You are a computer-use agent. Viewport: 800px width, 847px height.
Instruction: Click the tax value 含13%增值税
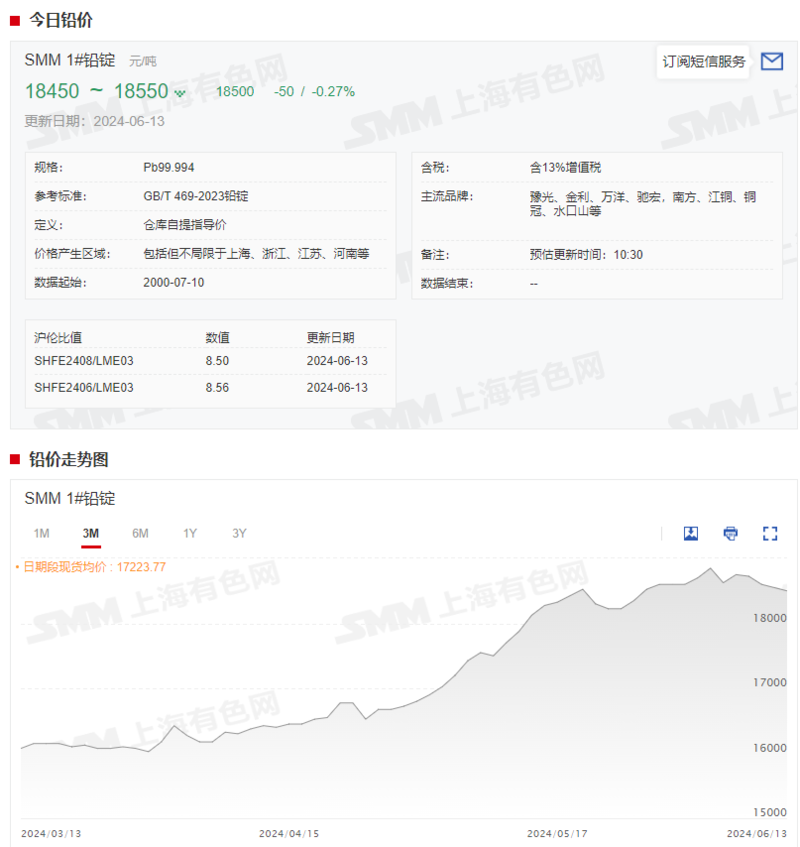[565, 167]
